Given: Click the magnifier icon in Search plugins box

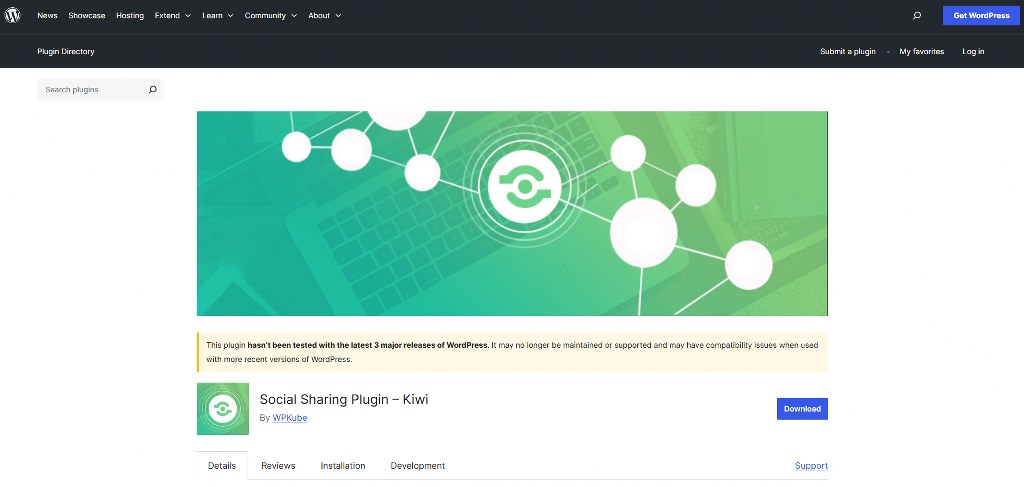Looking at the screenshot, I should 153,89.
